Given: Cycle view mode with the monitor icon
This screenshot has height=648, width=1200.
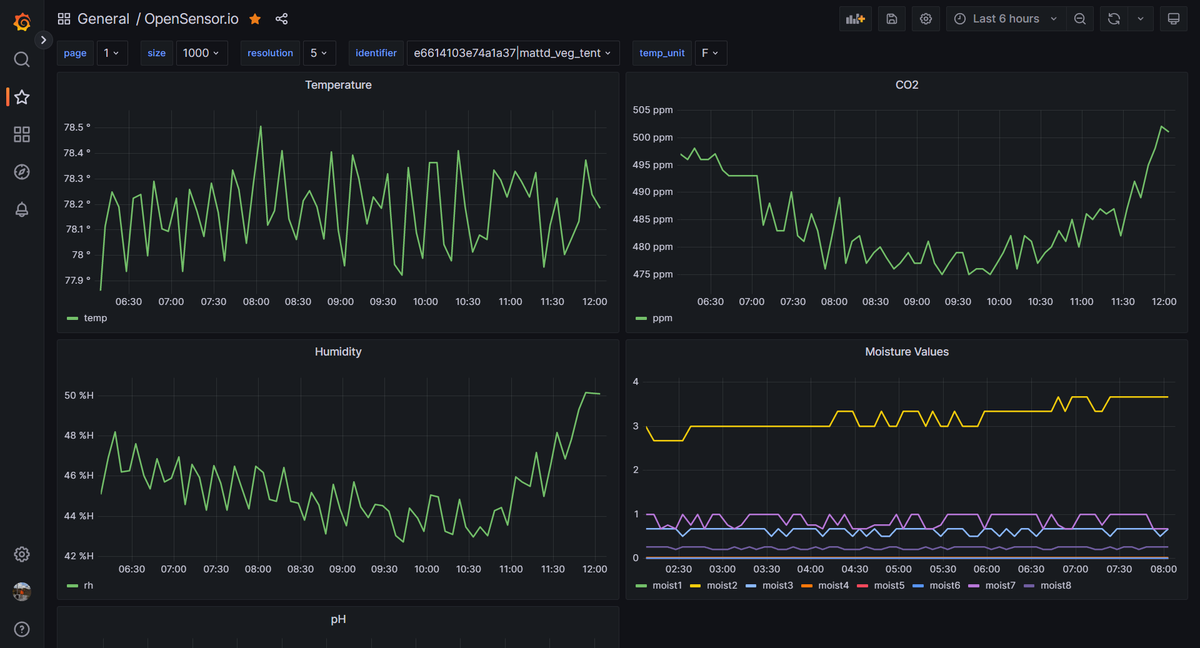Looking at the screenshot, I should click(x=1174, y=19).
